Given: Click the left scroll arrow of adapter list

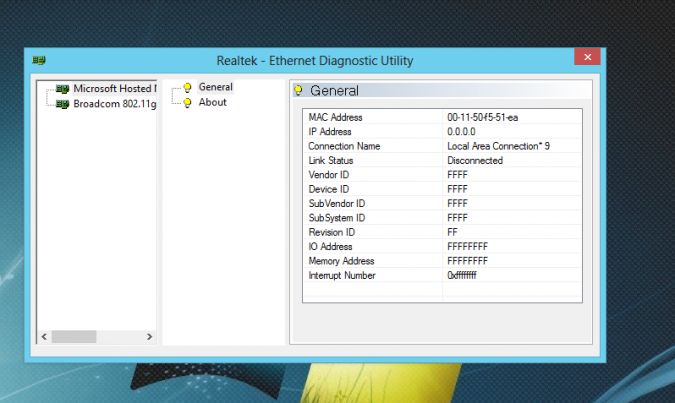Looking at the screenshot, I should pos(44,336).
